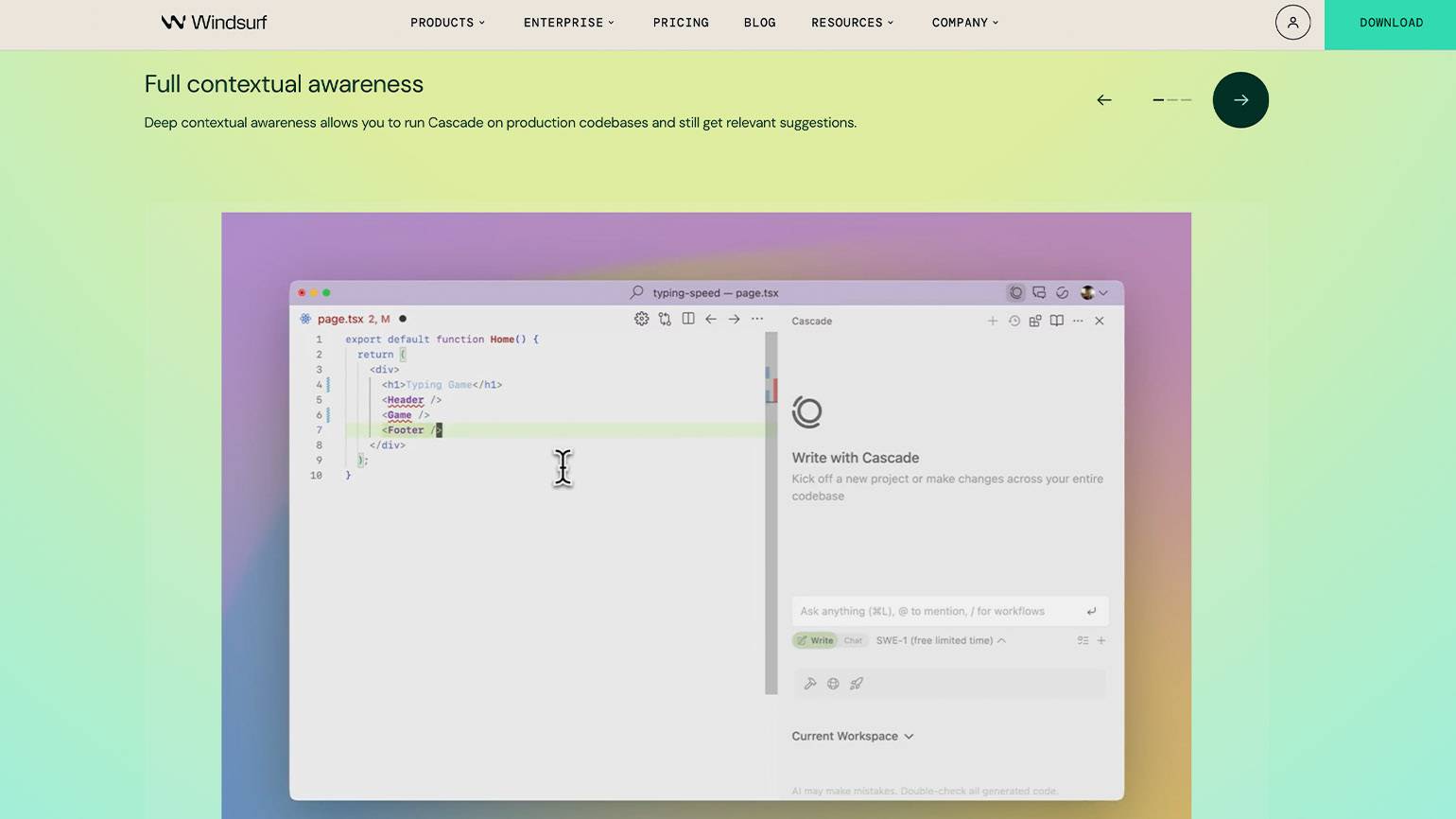The width and height of the screenshot is (1456, 819).
Task: Click the hammer tool icon below the prompt
Action: click(x=810, y=684)
